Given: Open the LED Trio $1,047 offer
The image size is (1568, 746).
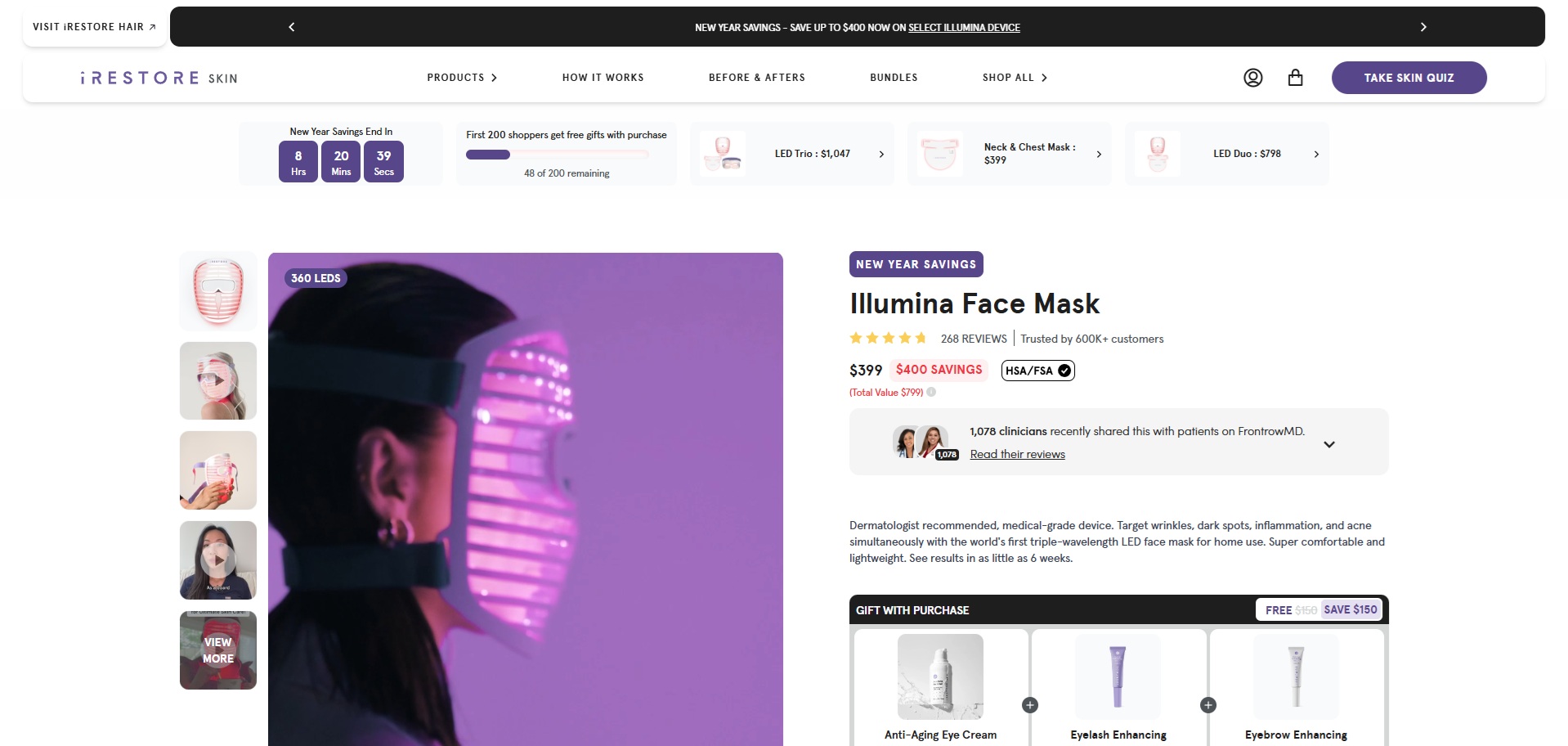Looking at the screenshot, I should point(791,154).
